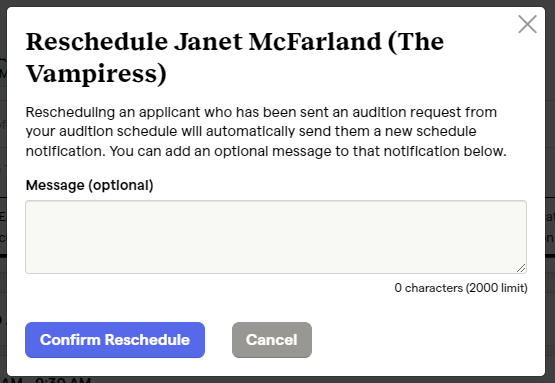The image size is (555, 383).
Task: Click the text area resize grip handle
Action: tap(521, 268)
